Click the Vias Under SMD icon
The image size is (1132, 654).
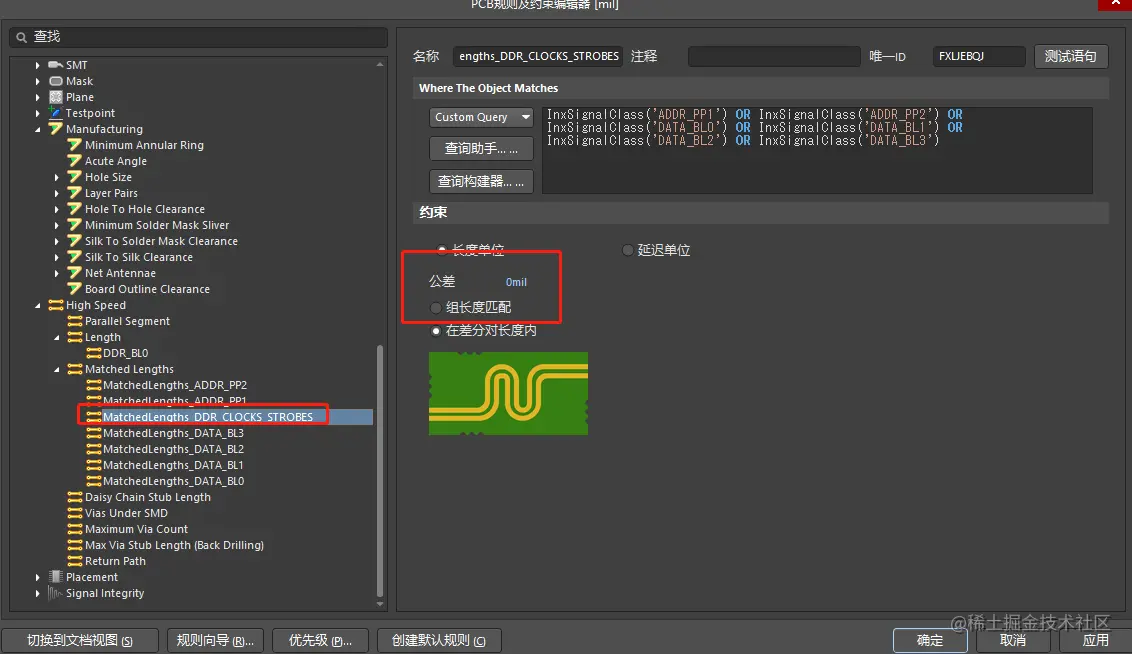click(x=74, y=513)
